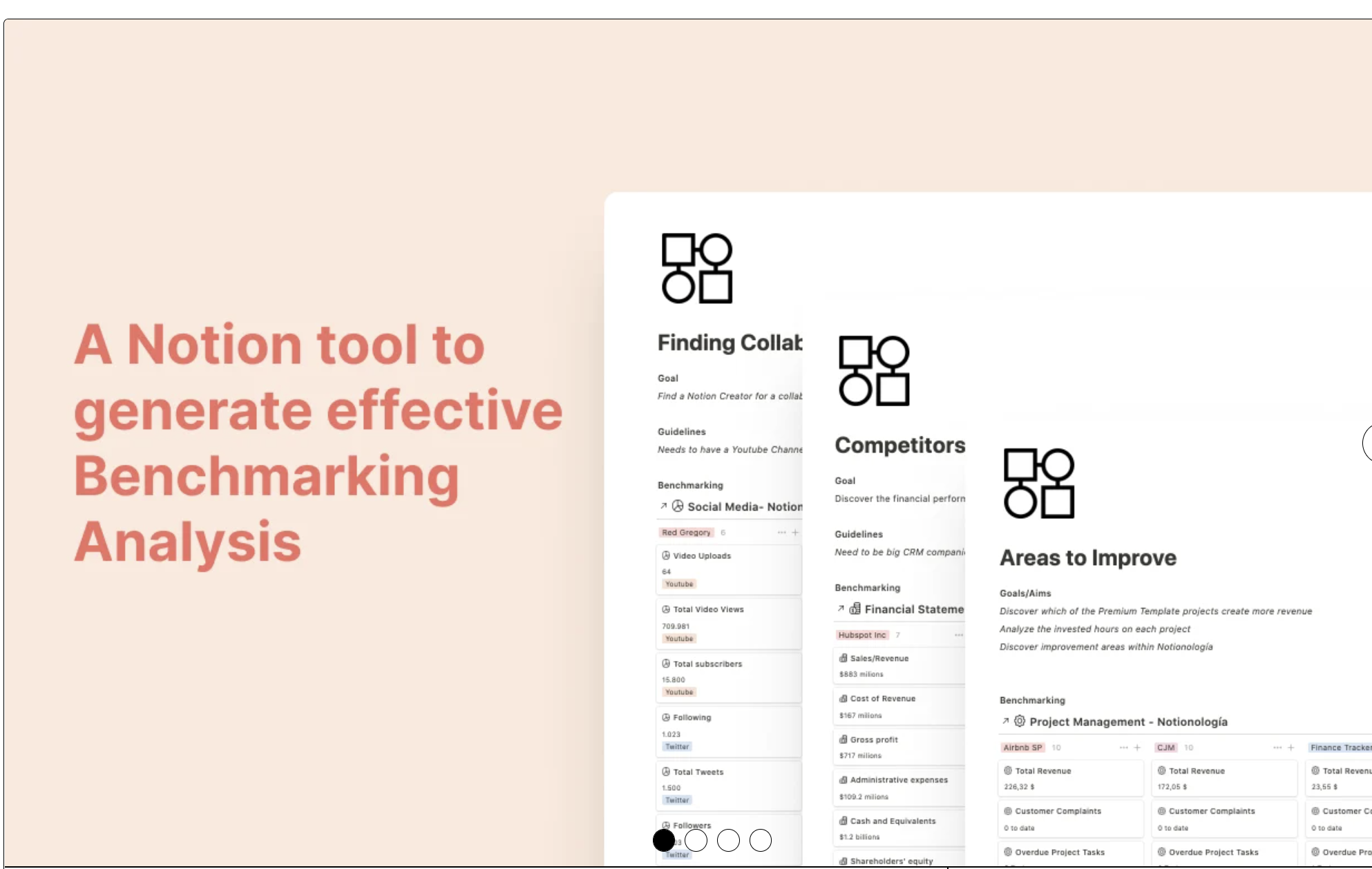Select the Hubspot Inc group tag
Image resolution: width=1372 pixels, height=869 pixels.
coord(862,635)
